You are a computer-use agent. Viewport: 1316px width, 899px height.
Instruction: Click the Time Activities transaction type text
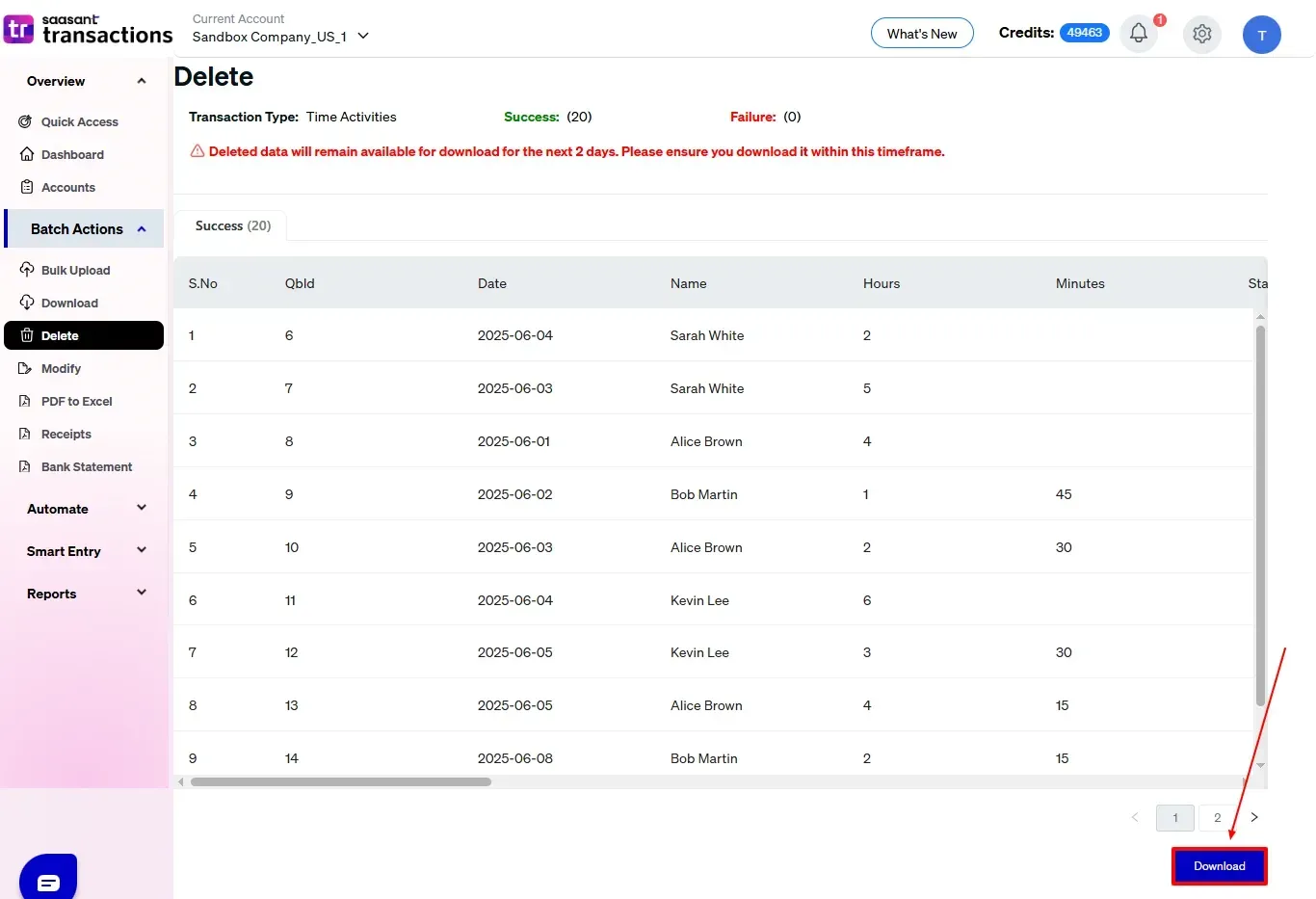click(x=352, y=117)
